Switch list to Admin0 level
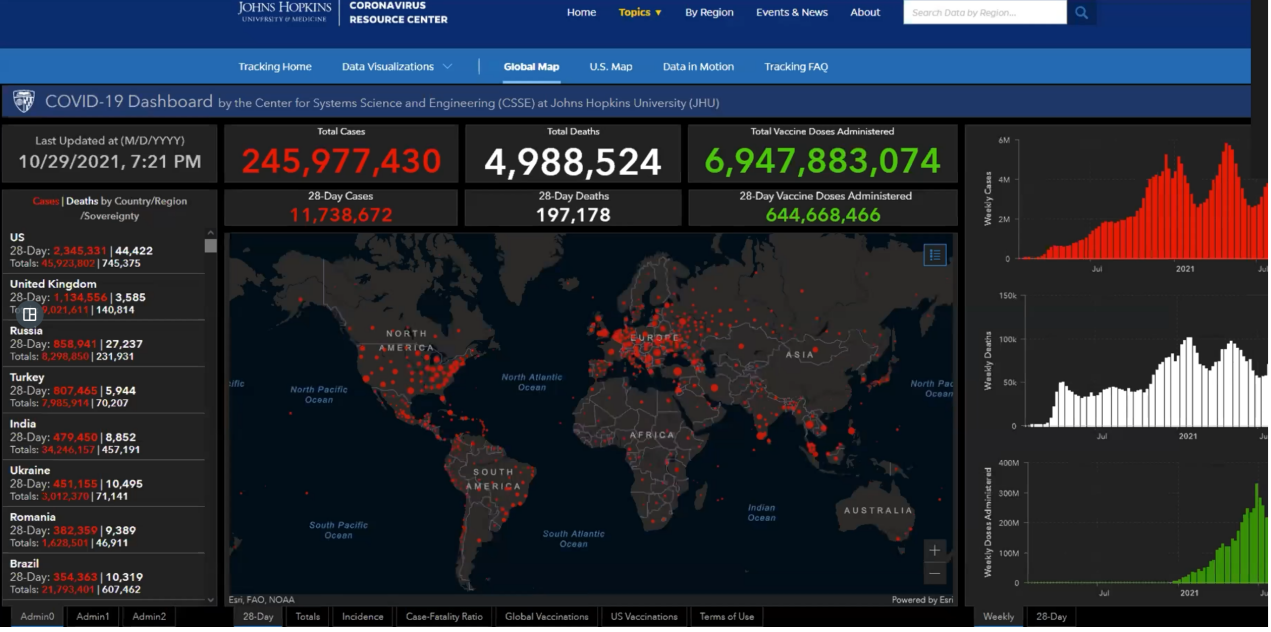Image resolution: width=1271 pixels, height=632 pixels. [37, 617]
